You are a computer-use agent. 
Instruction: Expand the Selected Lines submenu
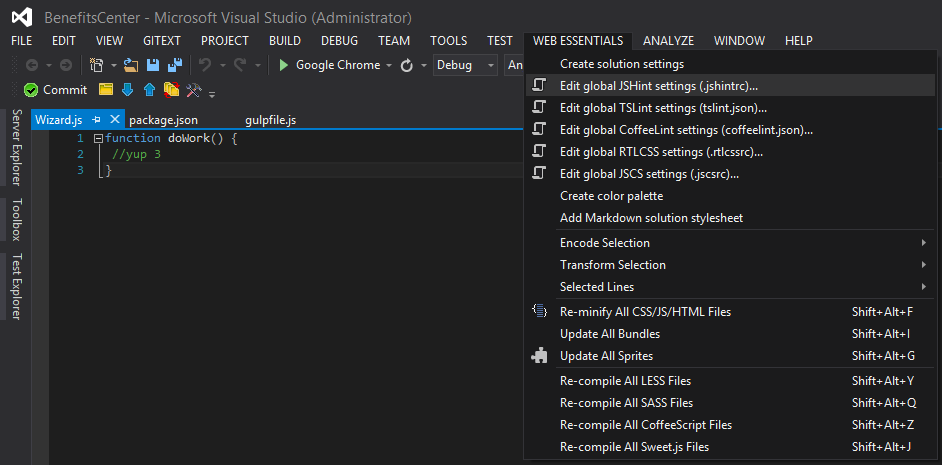click(x=923, y=287)
